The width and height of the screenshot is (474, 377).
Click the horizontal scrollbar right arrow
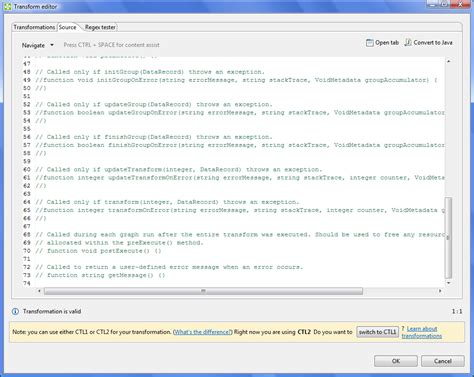[x=440, y=291]
